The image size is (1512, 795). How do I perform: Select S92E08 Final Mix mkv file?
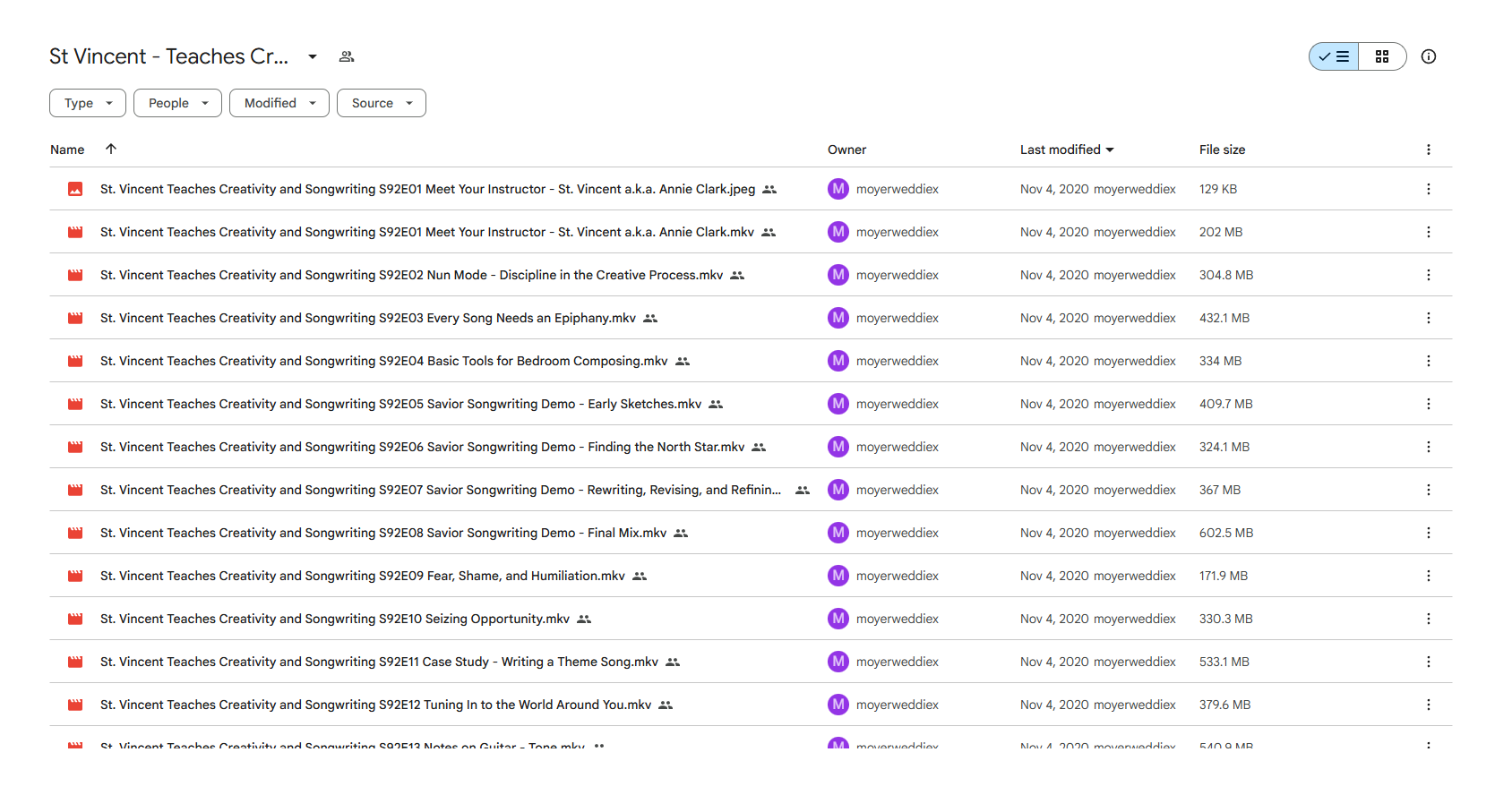pyautogui.click(x=751, y=533)
